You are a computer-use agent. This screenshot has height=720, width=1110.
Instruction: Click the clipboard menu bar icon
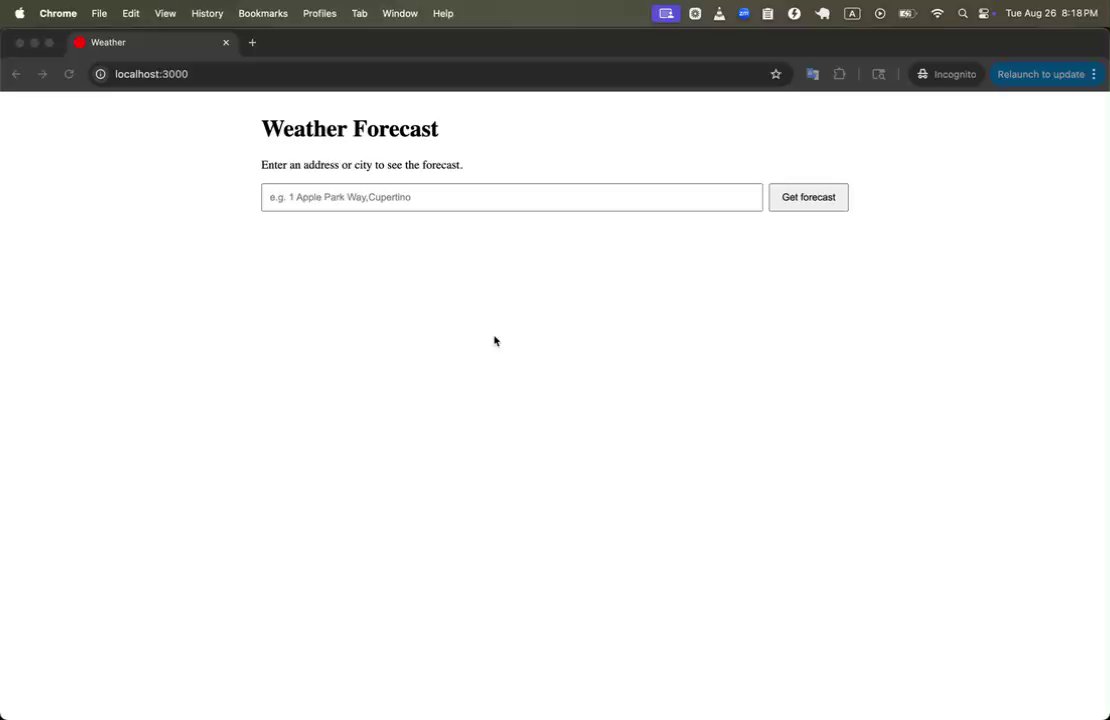point(768,13)
